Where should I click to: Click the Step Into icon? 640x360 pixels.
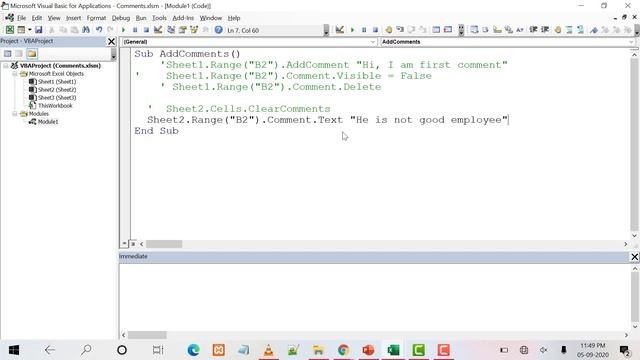400,29
